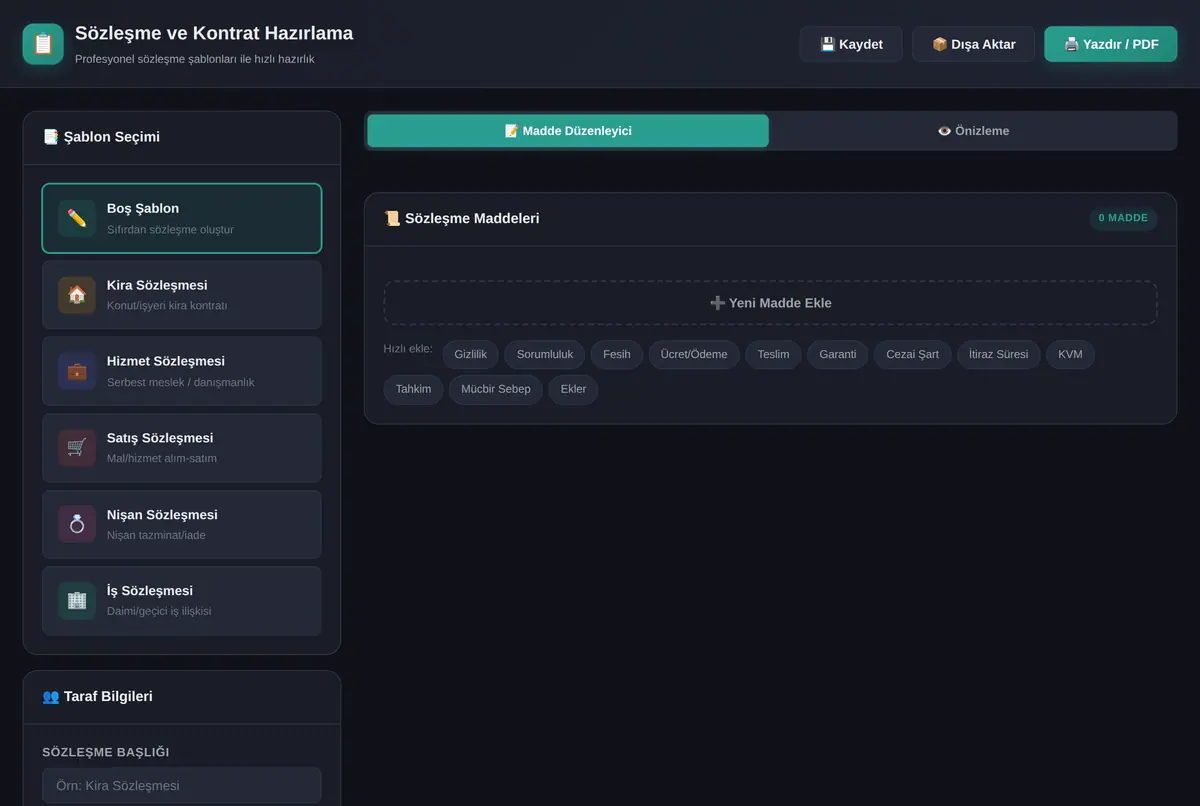This screenshot has width=1200, height=806.
Task: Click the building icon for İş Sözleşmesi
Action: (x=77, y=601)
